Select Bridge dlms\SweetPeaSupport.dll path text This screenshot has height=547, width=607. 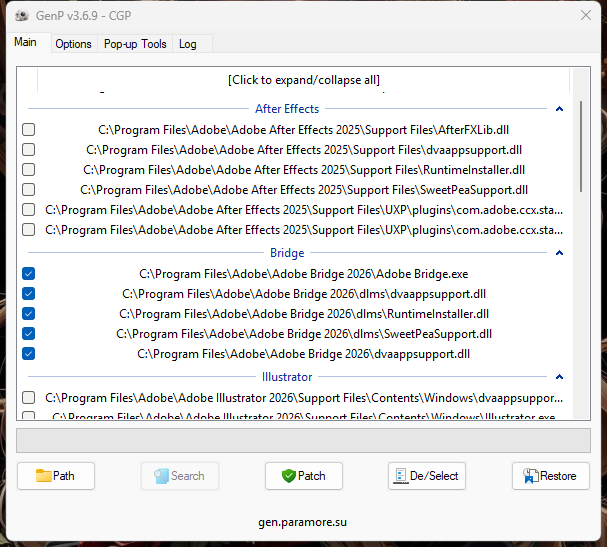pos(304,334)
